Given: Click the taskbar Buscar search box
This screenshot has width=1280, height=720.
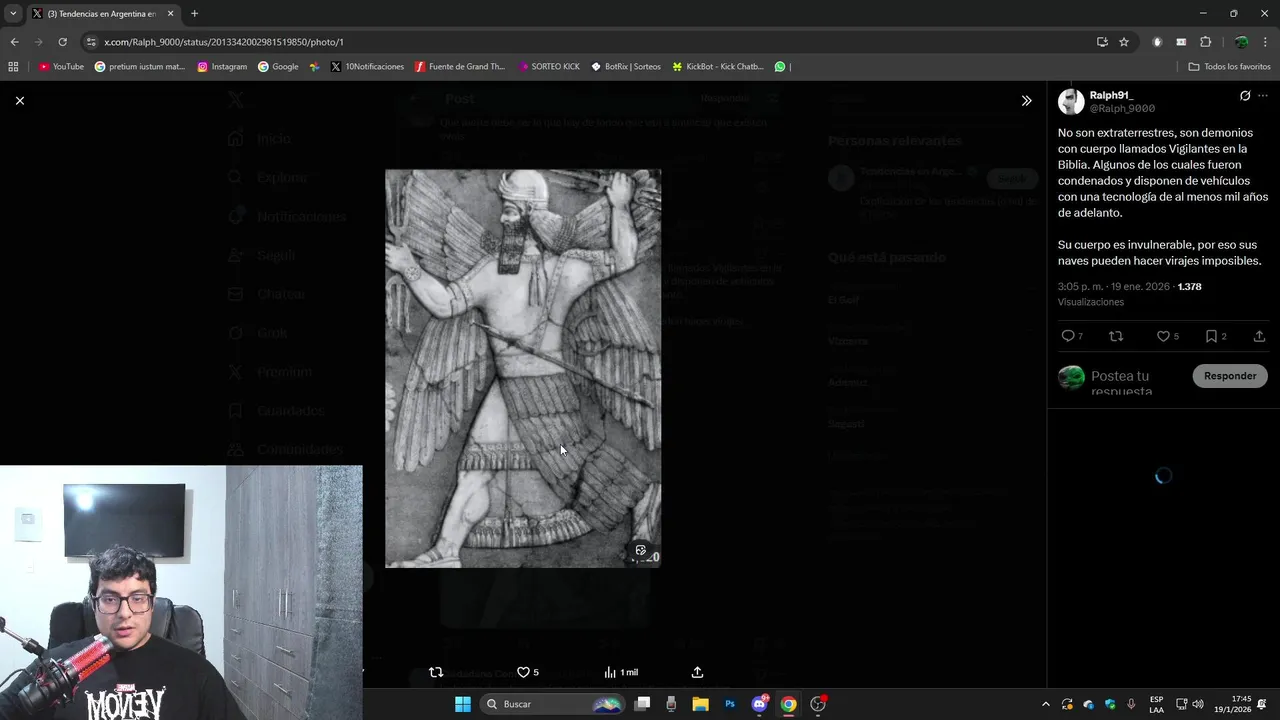Looking at the screenshot, I should coord(552,704).
